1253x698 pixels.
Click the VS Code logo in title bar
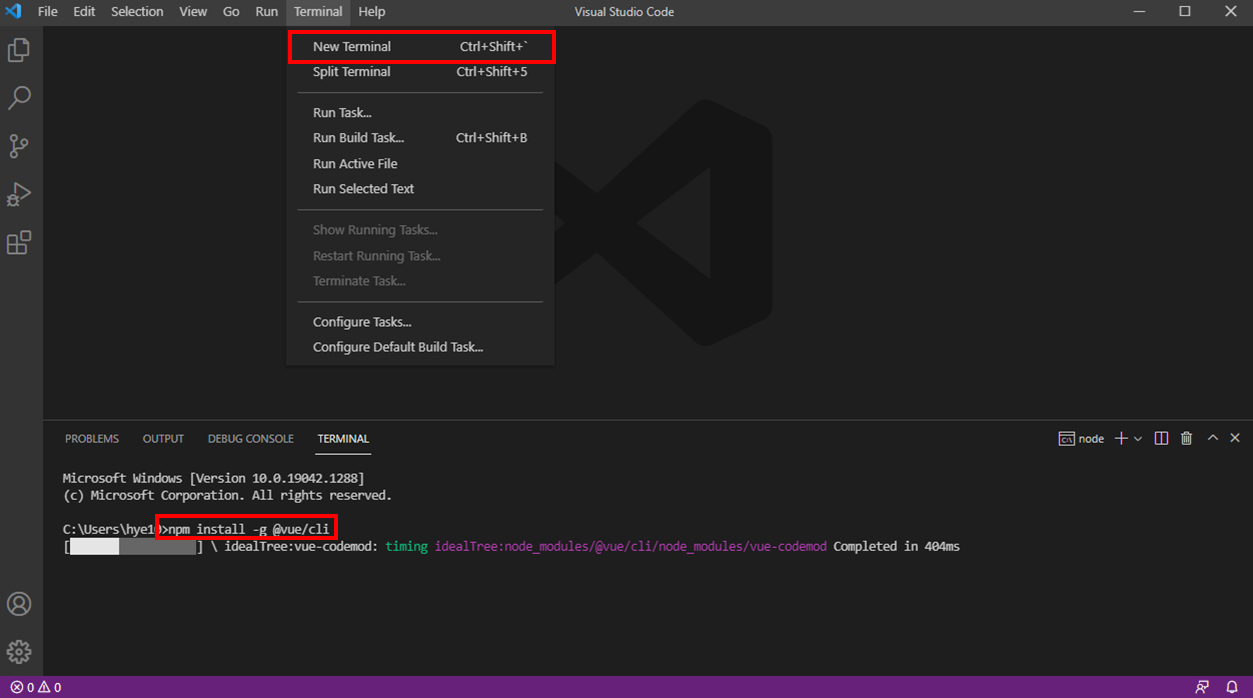click(x=14, y=12)
